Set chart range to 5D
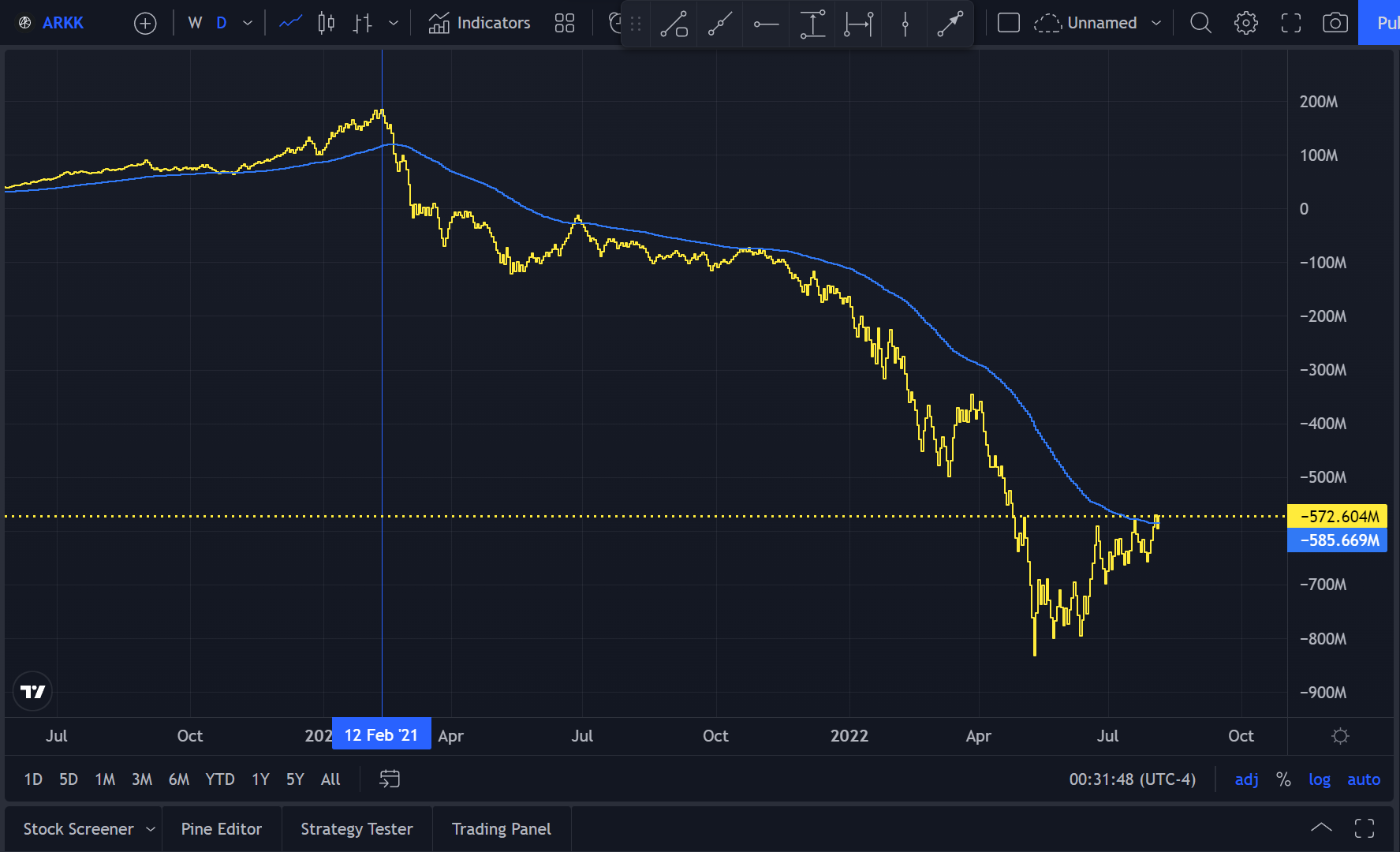This screenshot has height=852, width=1400. point(69,779)
